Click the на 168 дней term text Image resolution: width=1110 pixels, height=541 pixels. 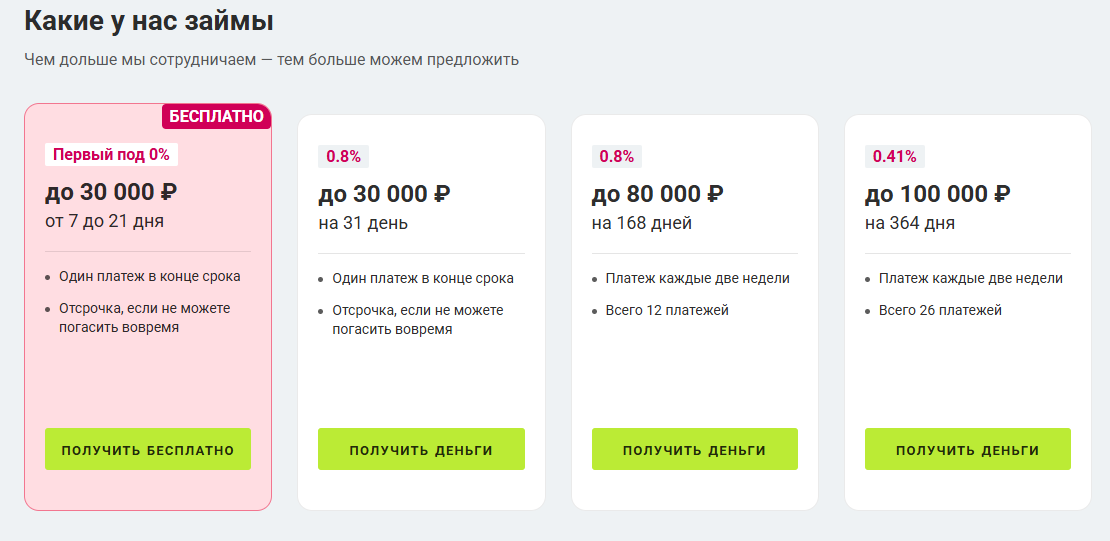point(641,223)
